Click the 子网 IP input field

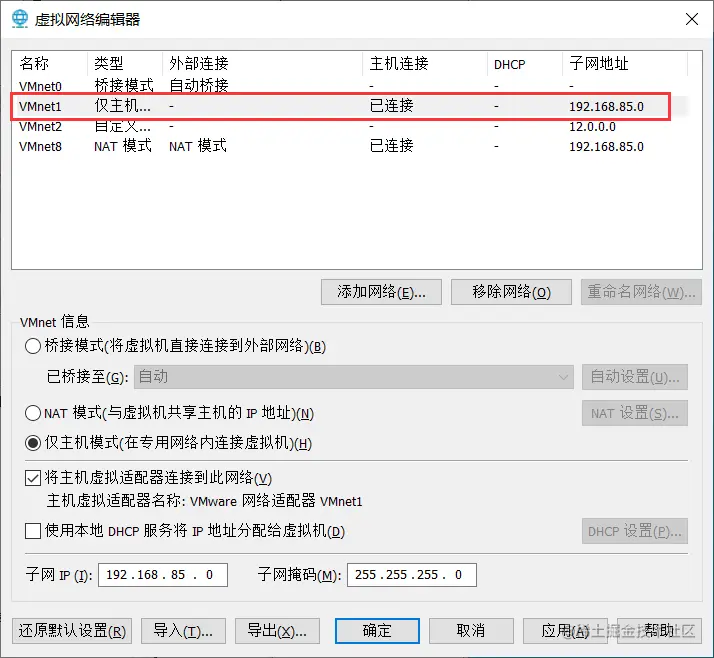coord(163,575)
